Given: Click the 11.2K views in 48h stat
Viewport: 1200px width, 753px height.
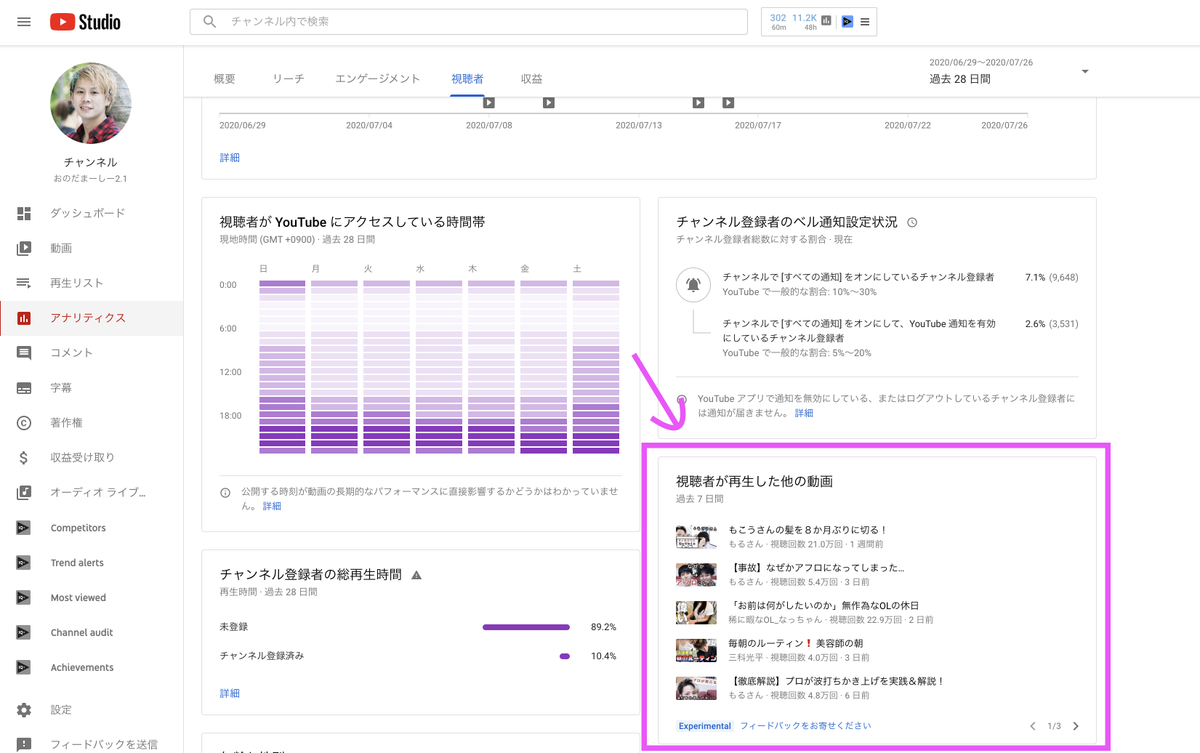Looking at the screenshot, I should tap(804, 21).
